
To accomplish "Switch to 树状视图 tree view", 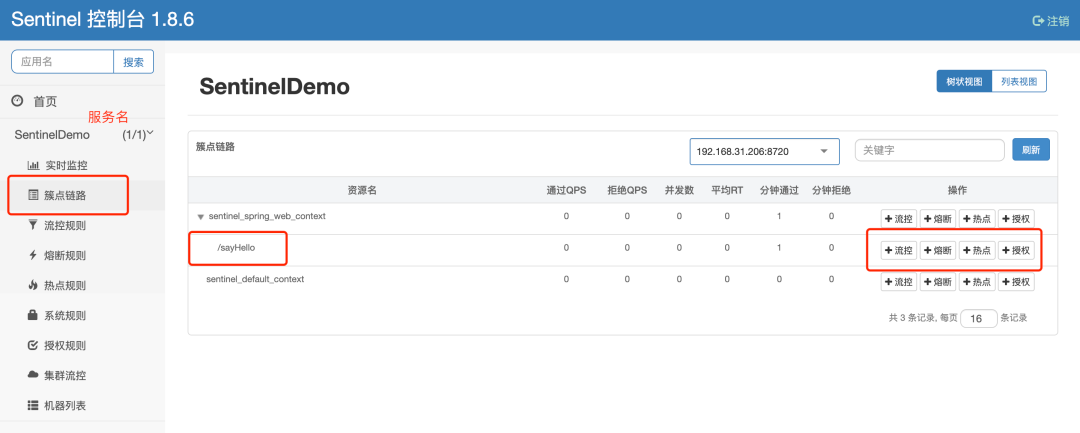I will (x=964, y=81).
